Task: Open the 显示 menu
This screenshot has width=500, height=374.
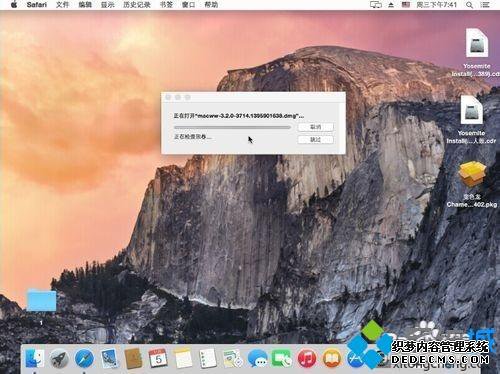Action: click(108, 5)
